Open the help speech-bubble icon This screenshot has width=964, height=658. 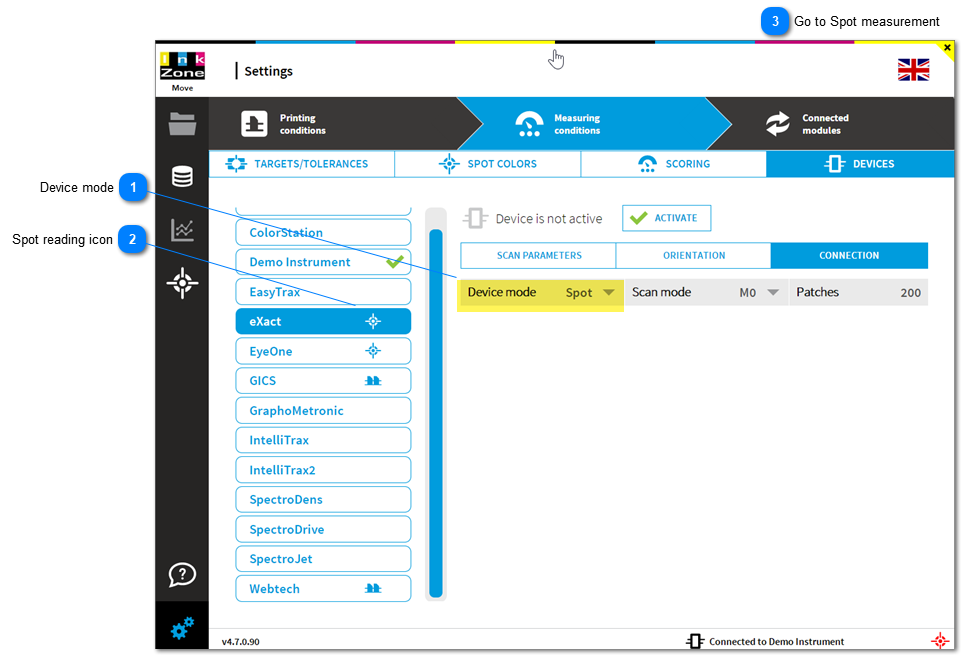pyautogui.click(x=182, y=575)
